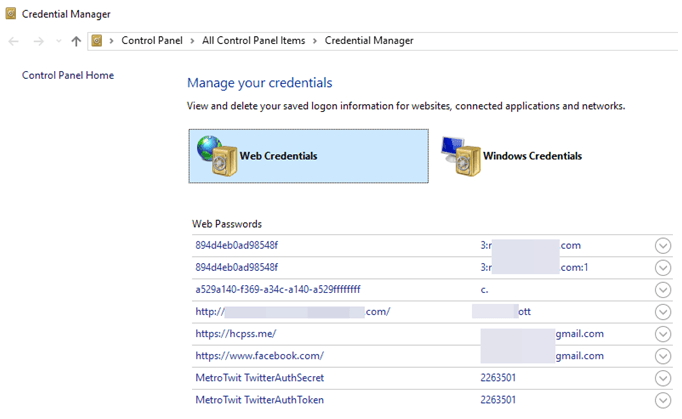Click the Web Credentials globe safe icon
The image size is (682, 419).
[217, 156]
